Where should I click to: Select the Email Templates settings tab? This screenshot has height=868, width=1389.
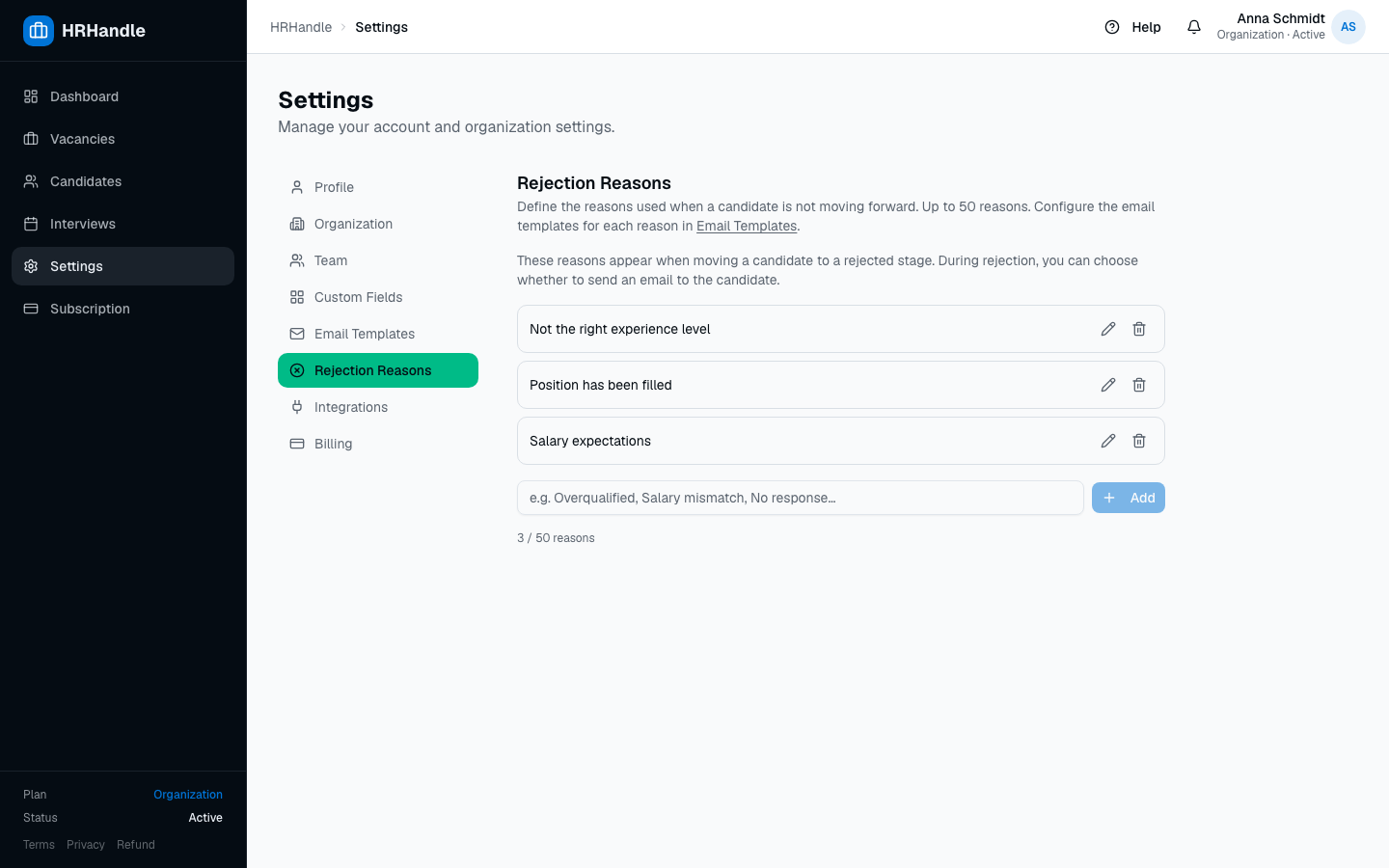(378, 334)
